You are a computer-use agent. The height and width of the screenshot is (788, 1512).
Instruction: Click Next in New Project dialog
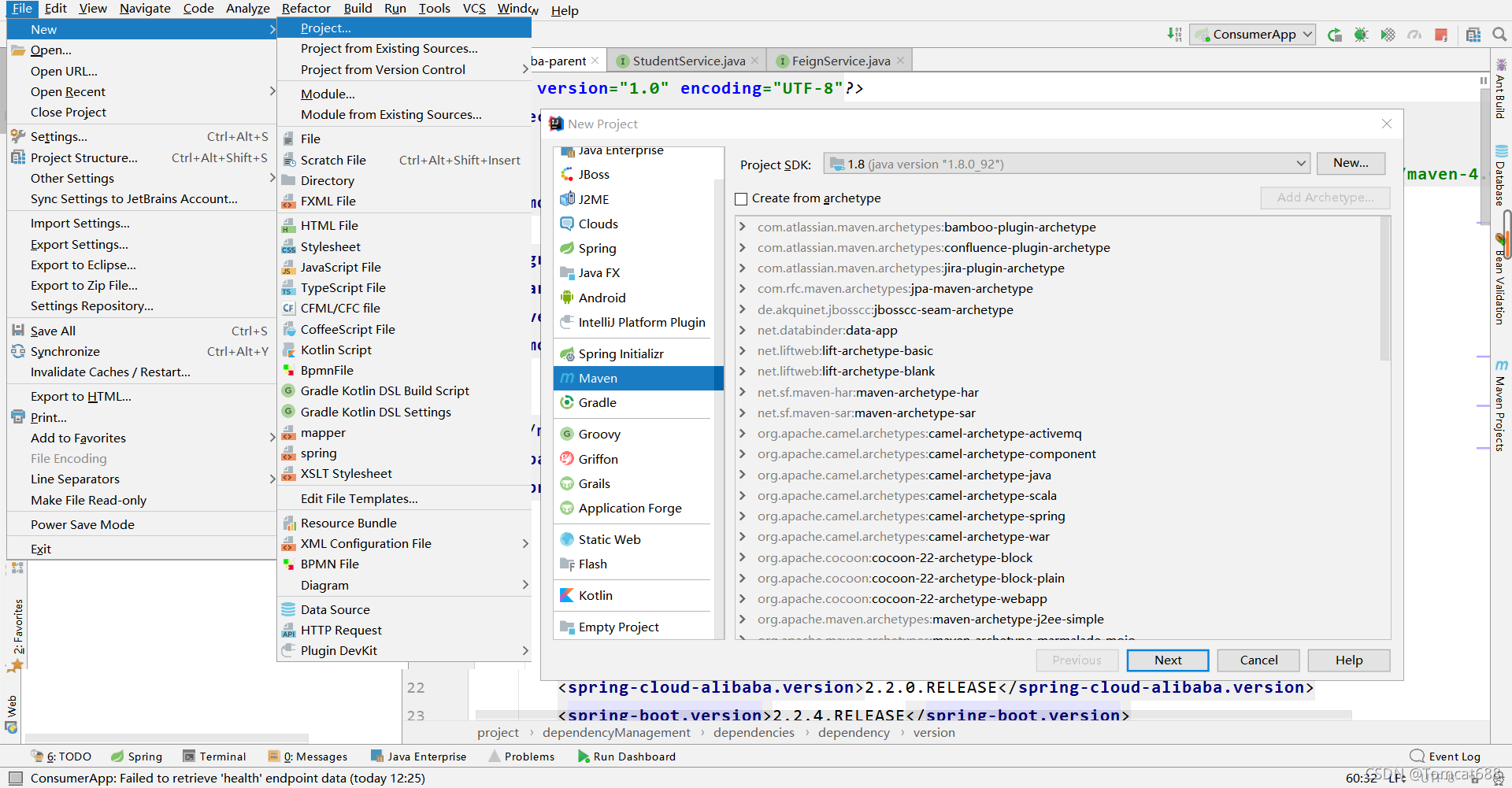[1168, 660]
